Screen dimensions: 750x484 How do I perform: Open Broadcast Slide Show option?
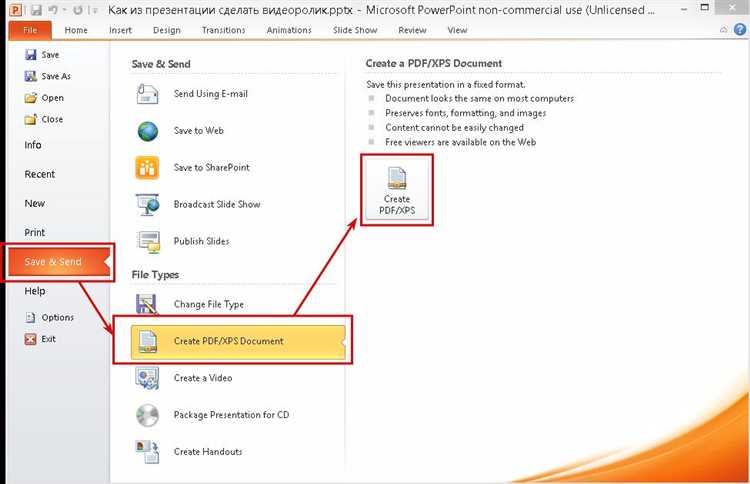point(216,204)
